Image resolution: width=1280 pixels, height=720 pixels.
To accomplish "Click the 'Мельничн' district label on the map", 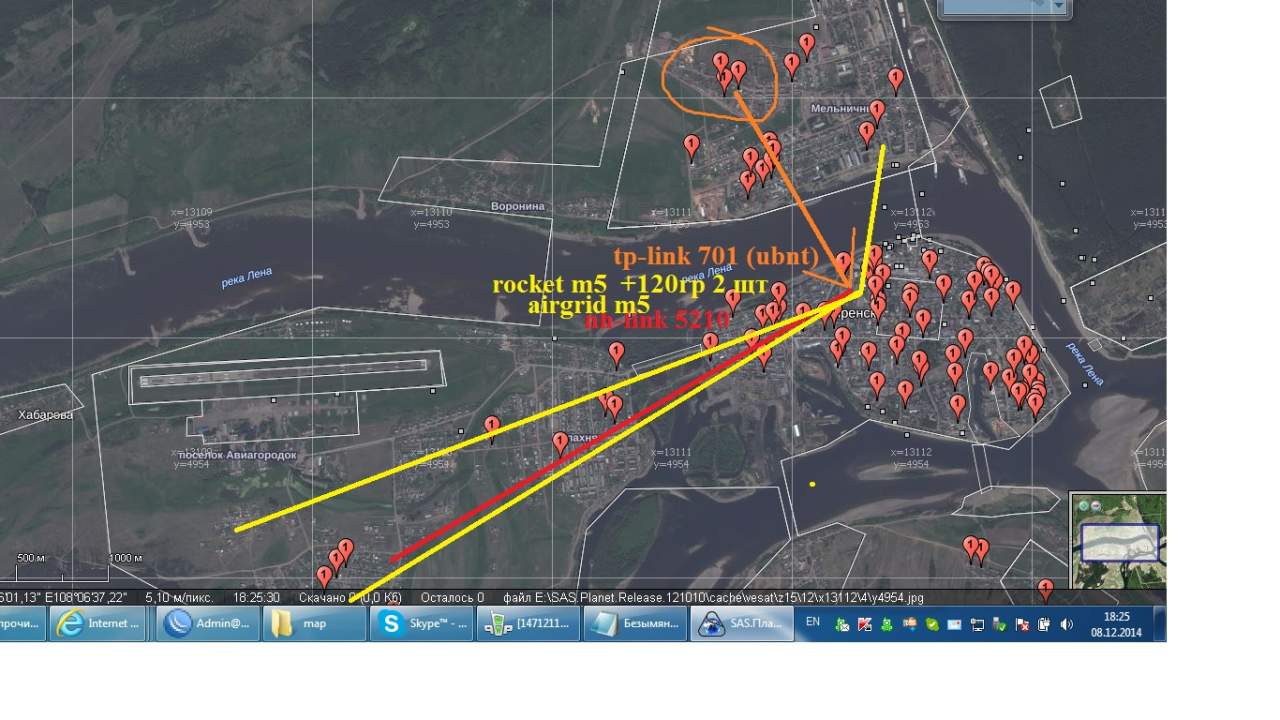I will [841, 108].
